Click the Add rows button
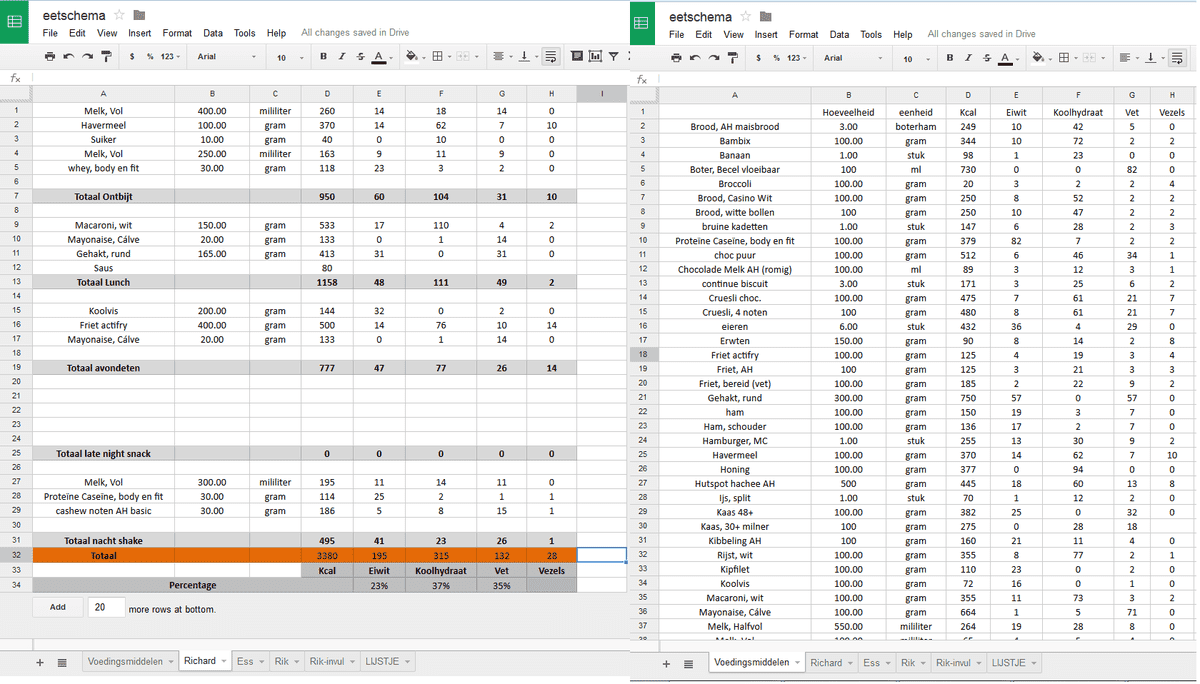Viewport: 1200px width, 684px height. click(x=58, y=607)
